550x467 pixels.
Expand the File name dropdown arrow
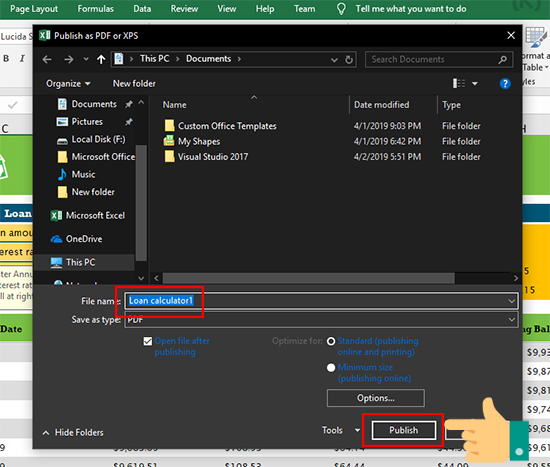click(511, 301)
